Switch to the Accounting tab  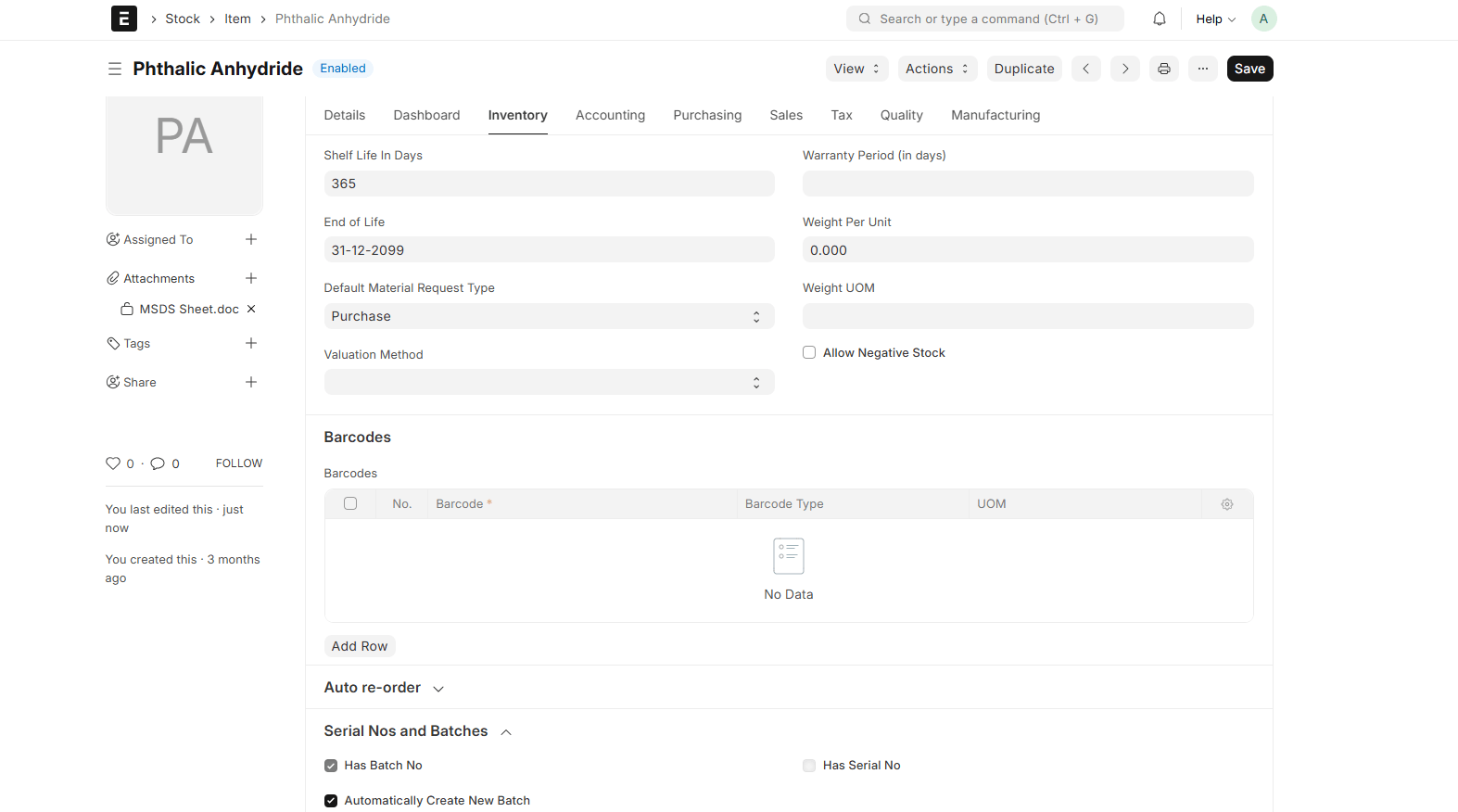[x=610, y=115]
